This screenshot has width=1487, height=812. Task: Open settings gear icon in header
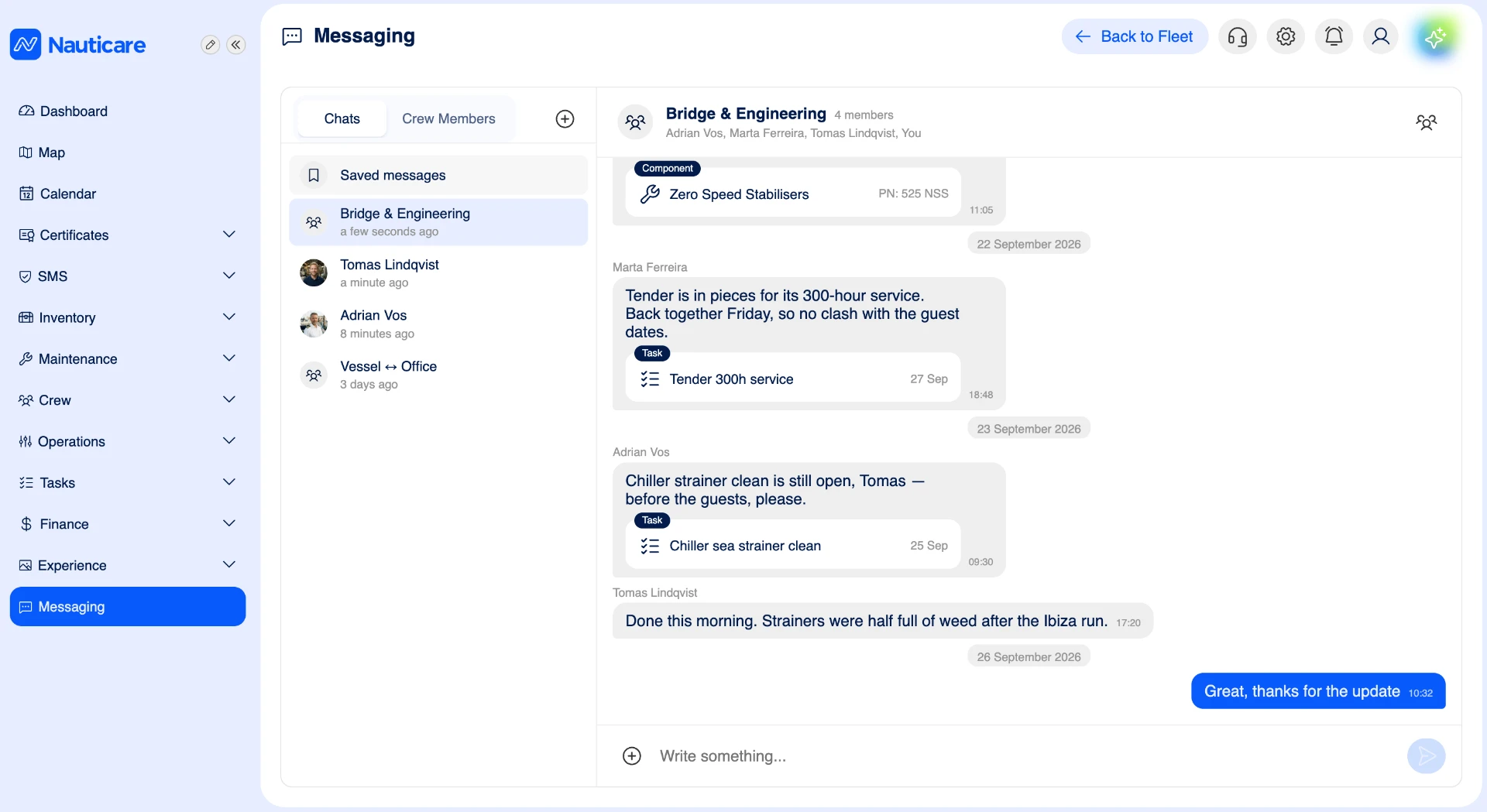1286,36
